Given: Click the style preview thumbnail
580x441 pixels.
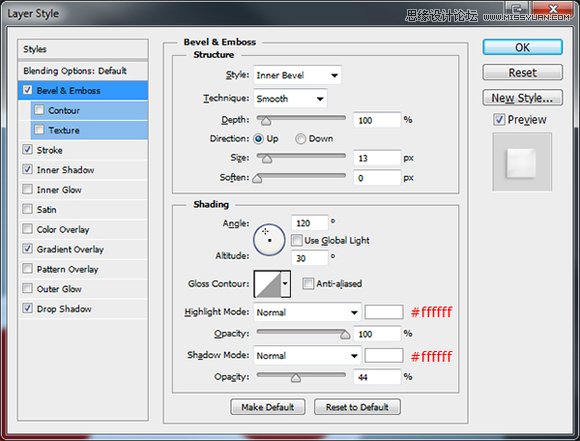Looking at the screenshot, I should click(522, 162).
